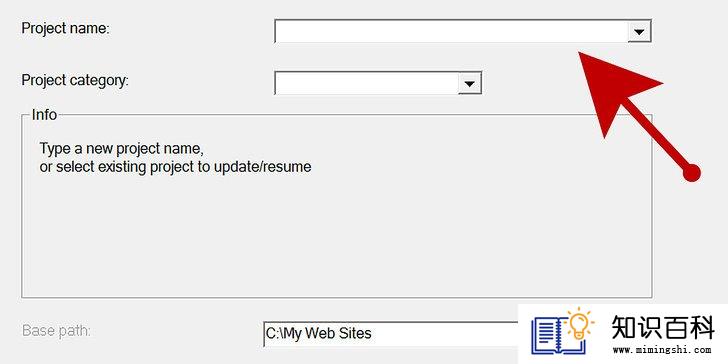Image resolution: width=728 pixels, height=364 pixels.
Task: Click the "Type a new project name," text line
Action: (122, 149)
